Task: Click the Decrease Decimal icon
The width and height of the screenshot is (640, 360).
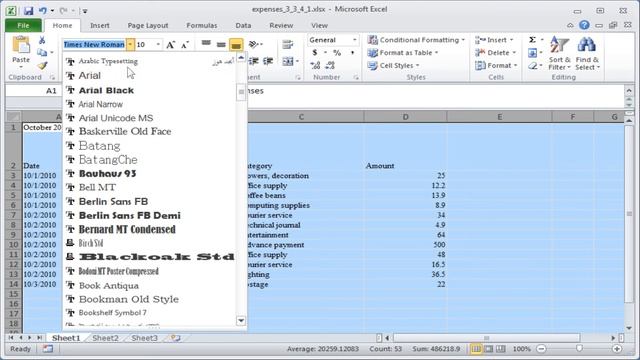Action: [330, 65]
